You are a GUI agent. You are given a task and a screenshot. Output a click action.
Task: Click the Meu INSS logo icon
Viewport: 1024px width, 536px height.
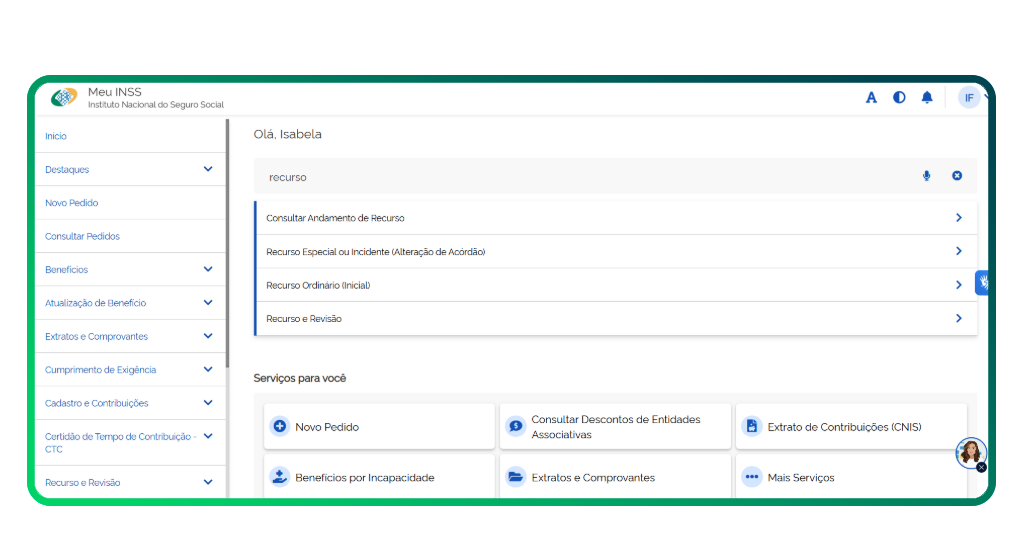pos(64,97)
